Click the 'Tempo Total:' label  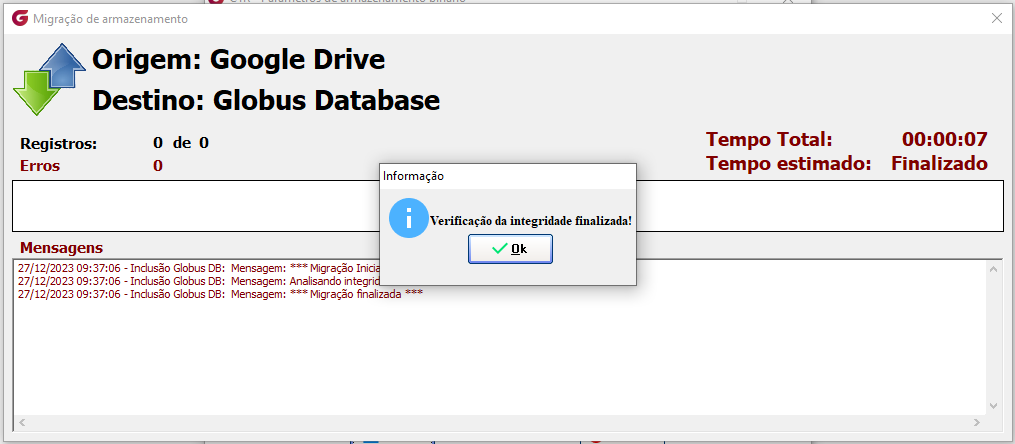769,139
